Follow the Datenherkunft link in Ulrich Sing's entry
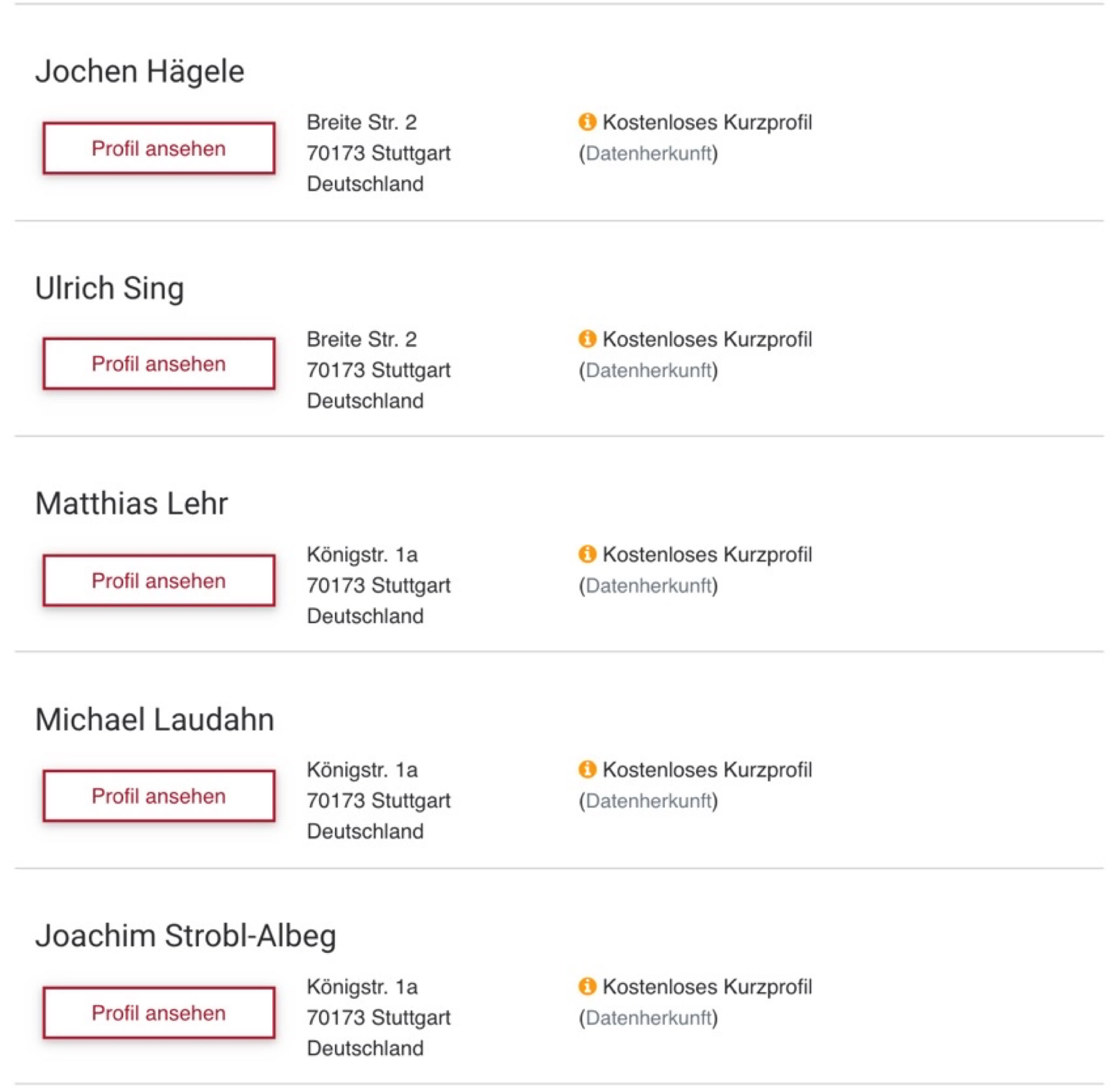 tap(649, 370)
